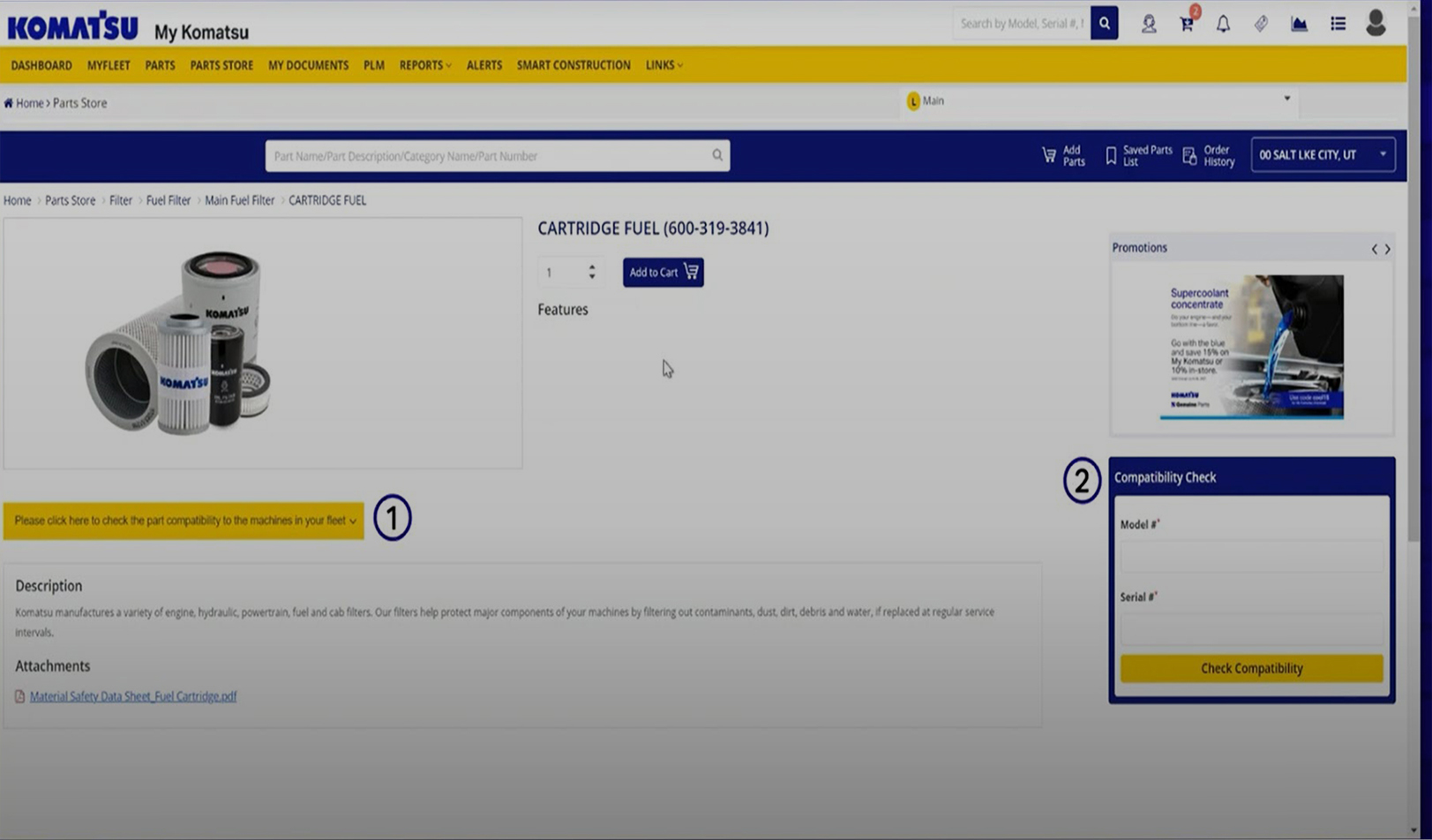Open Order History icon
The image size is (1432, 840).
click(1189, 156)
